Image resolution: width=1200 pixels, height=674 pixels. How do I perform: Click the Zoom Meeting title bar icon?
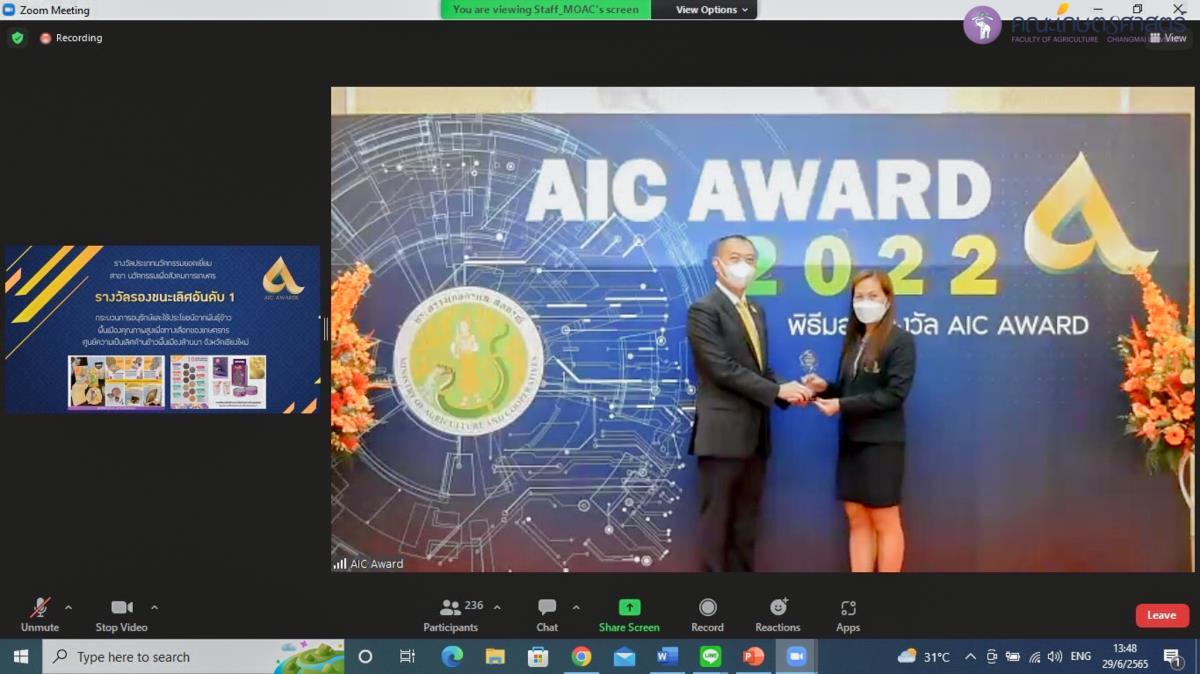[9, 10]
